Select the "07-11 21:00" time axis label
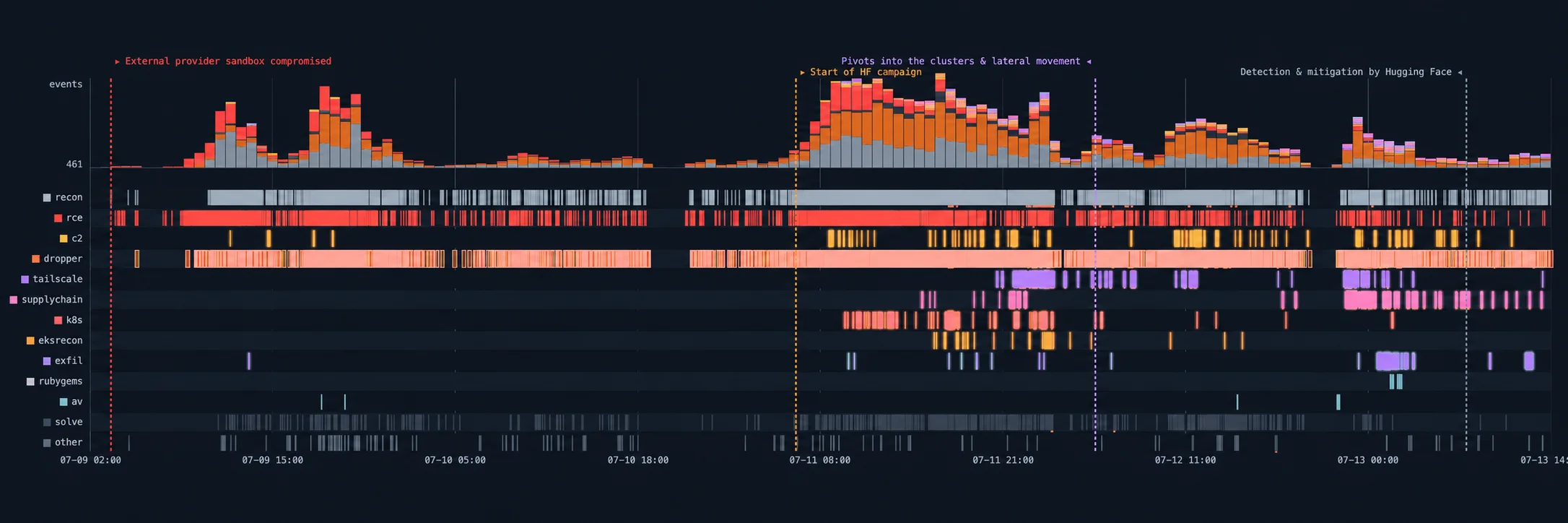Viewport: 1568px width, 523px height. (x=1003, y=460)
